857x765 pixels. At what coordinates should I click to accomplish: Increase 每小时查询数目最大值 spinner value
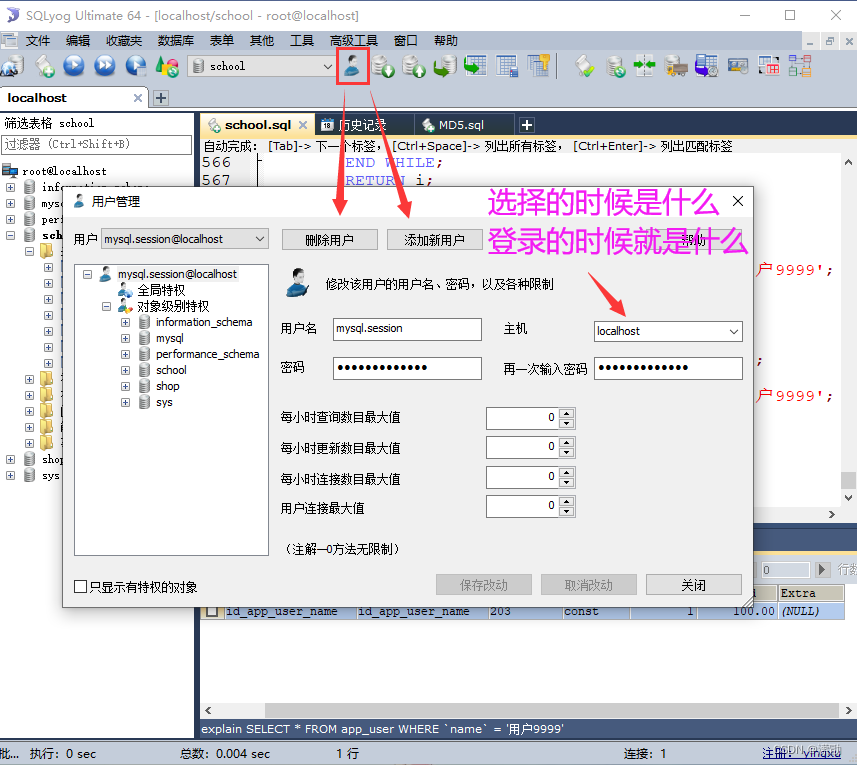tap(567, 413)
